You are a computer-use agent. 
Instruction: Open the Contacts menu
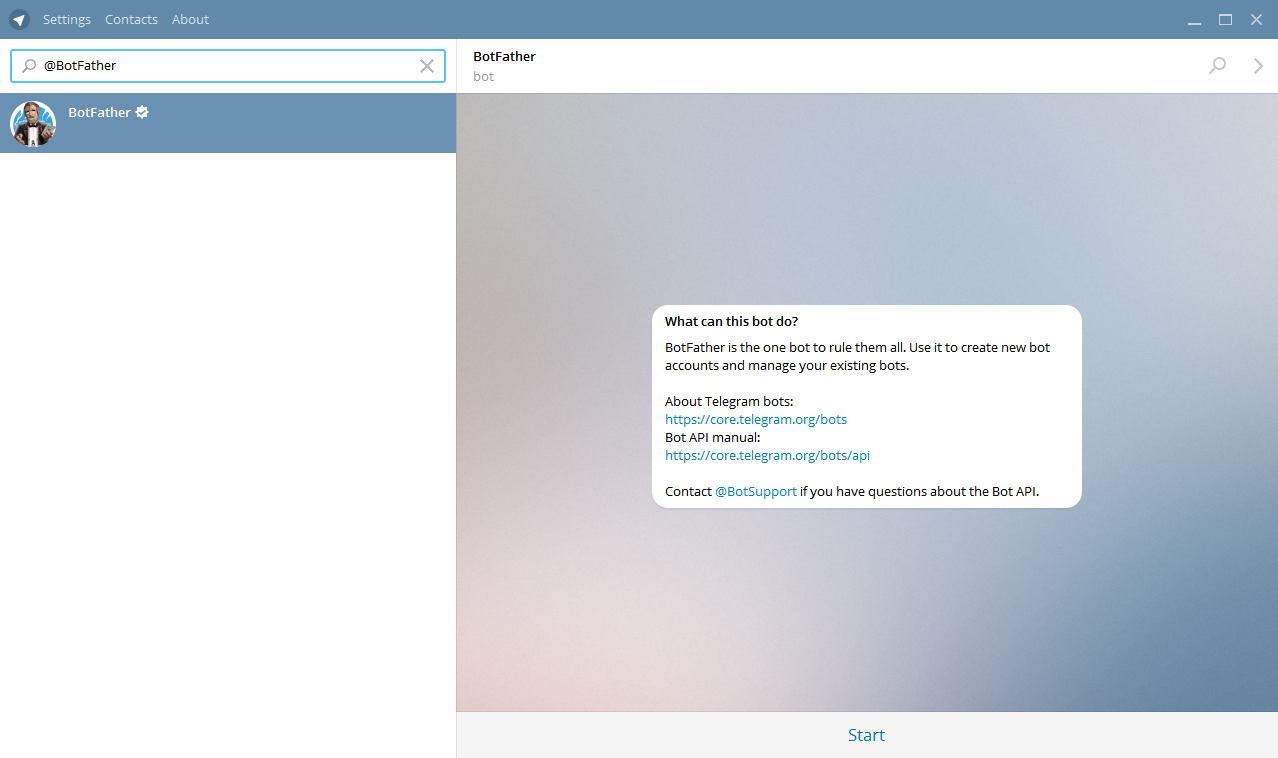(x=131, y=20)
